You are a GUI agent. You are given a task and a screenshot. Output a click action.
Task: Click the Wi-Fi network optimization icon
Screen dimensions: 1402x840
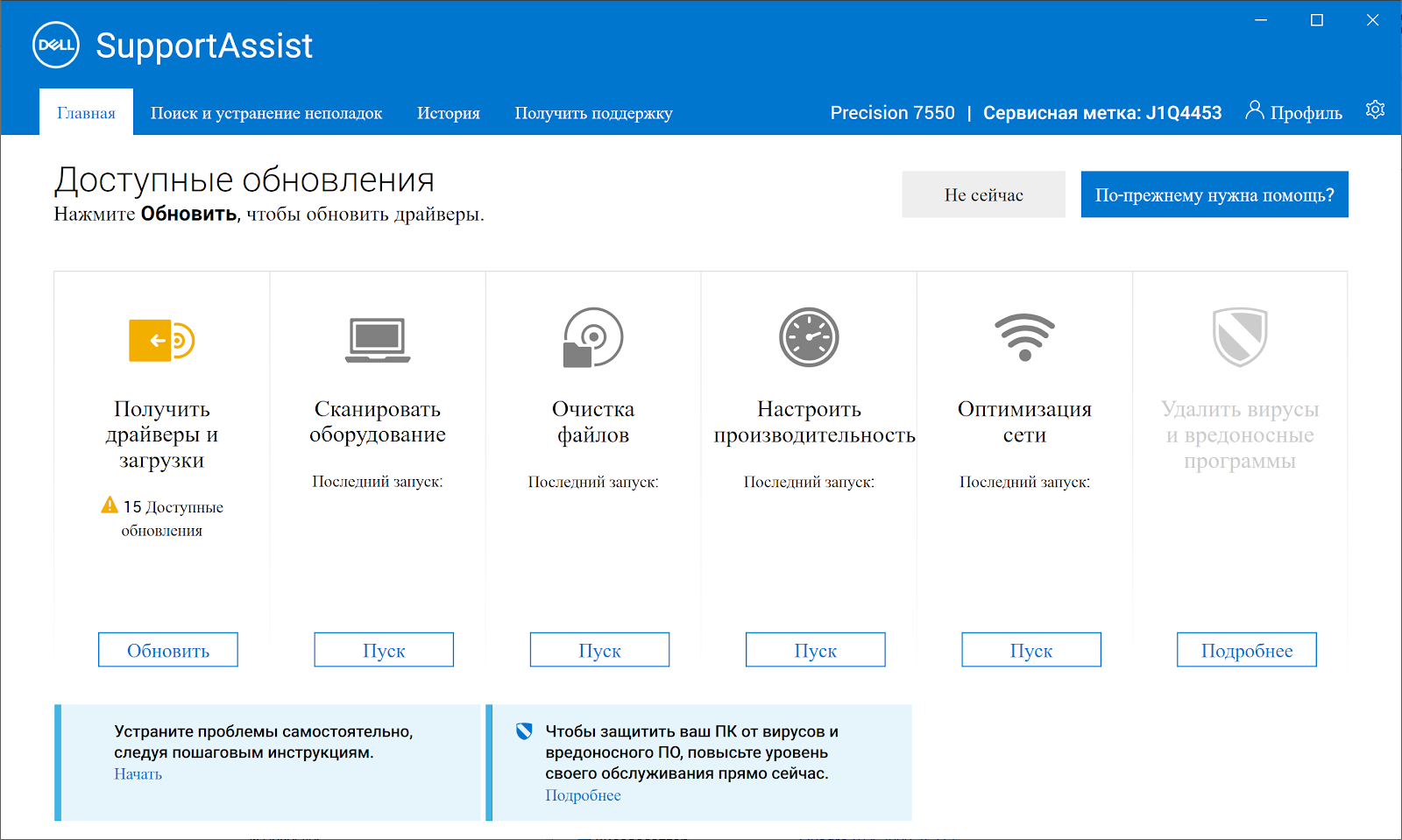point(1024,337)
